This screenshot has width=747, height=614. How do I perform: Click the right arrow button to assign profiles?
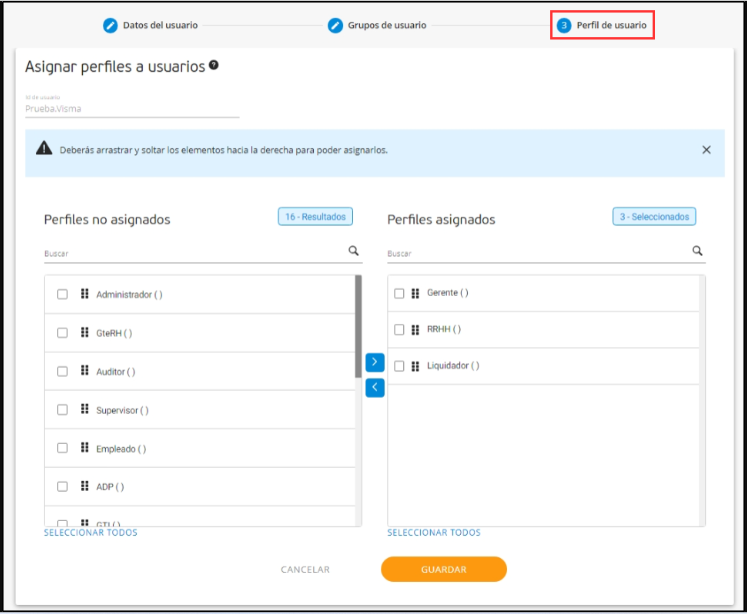375,362
